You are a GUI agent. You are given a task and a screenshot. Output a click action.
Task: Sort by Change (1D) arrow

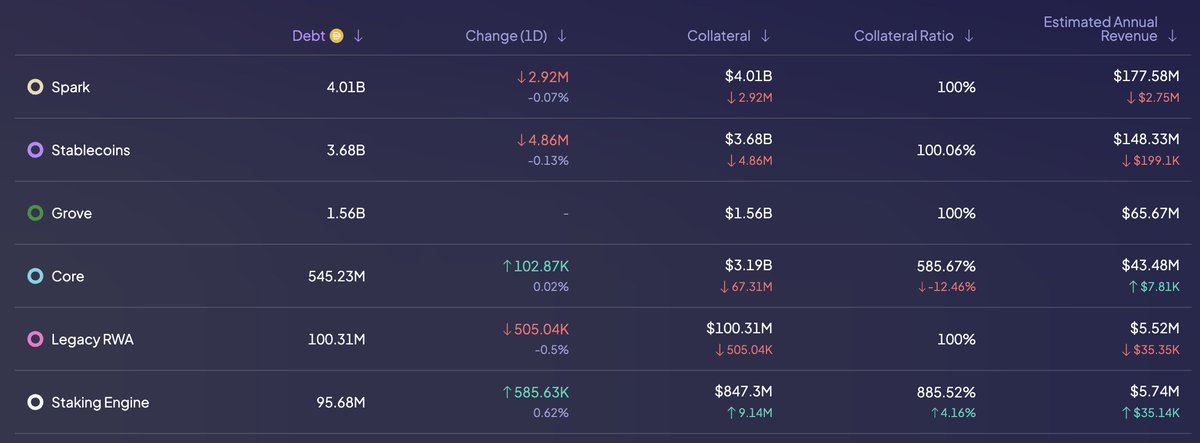(561, 36)
